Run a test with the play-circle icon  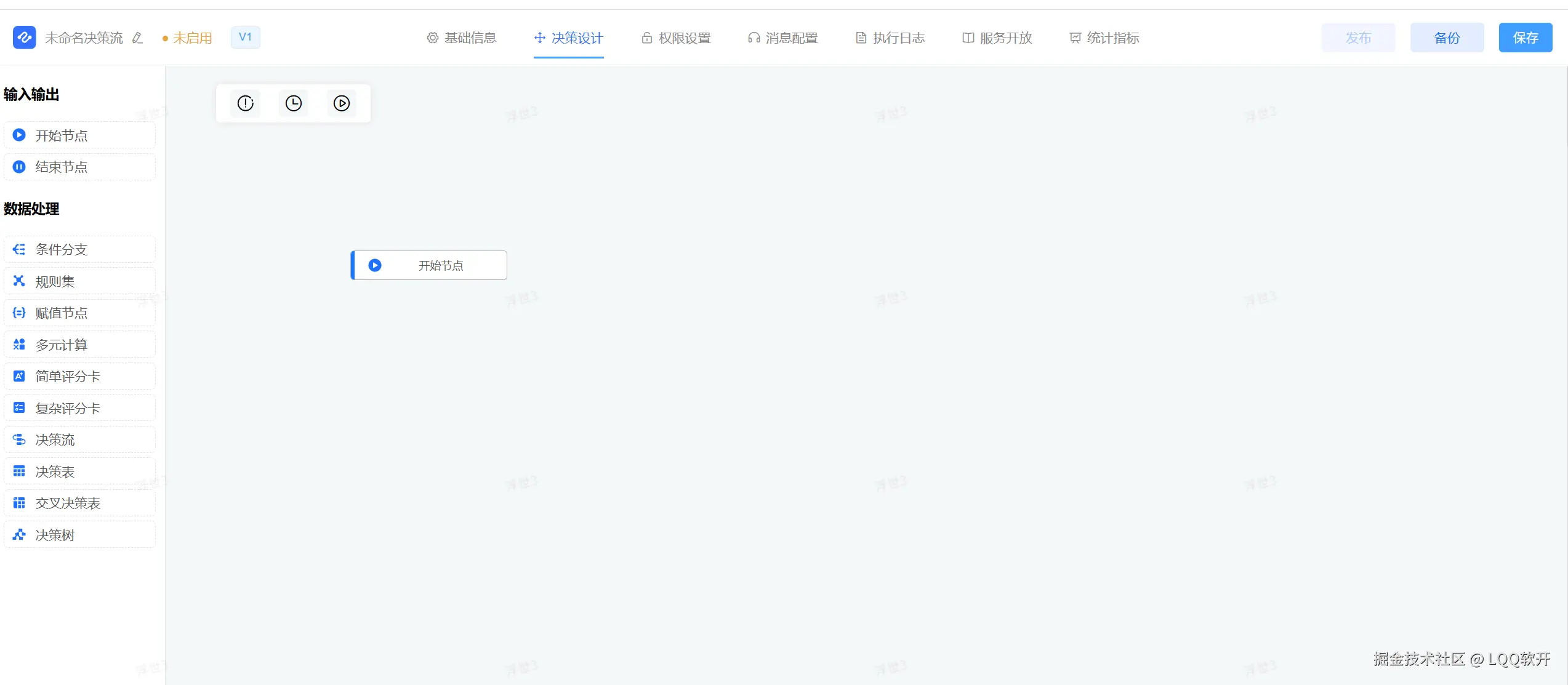[x=342, y=103]
